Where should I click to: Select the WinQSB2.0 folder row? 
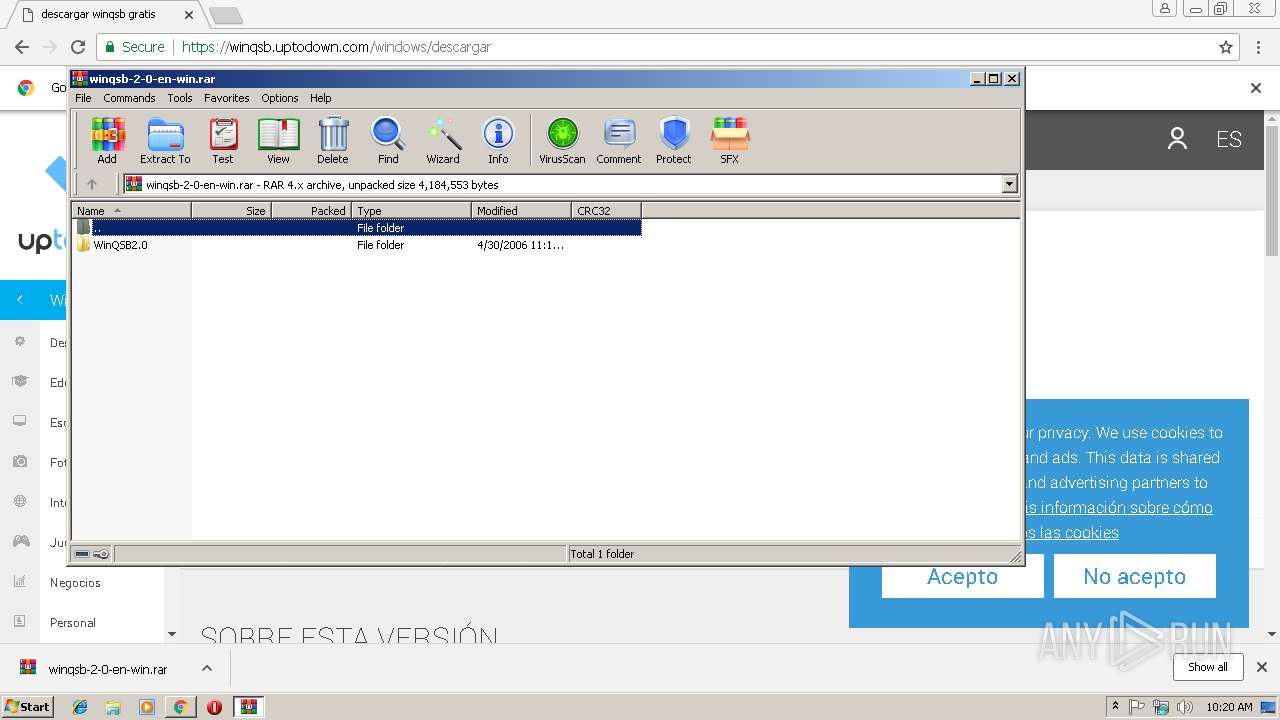click(x=357, y=245)
